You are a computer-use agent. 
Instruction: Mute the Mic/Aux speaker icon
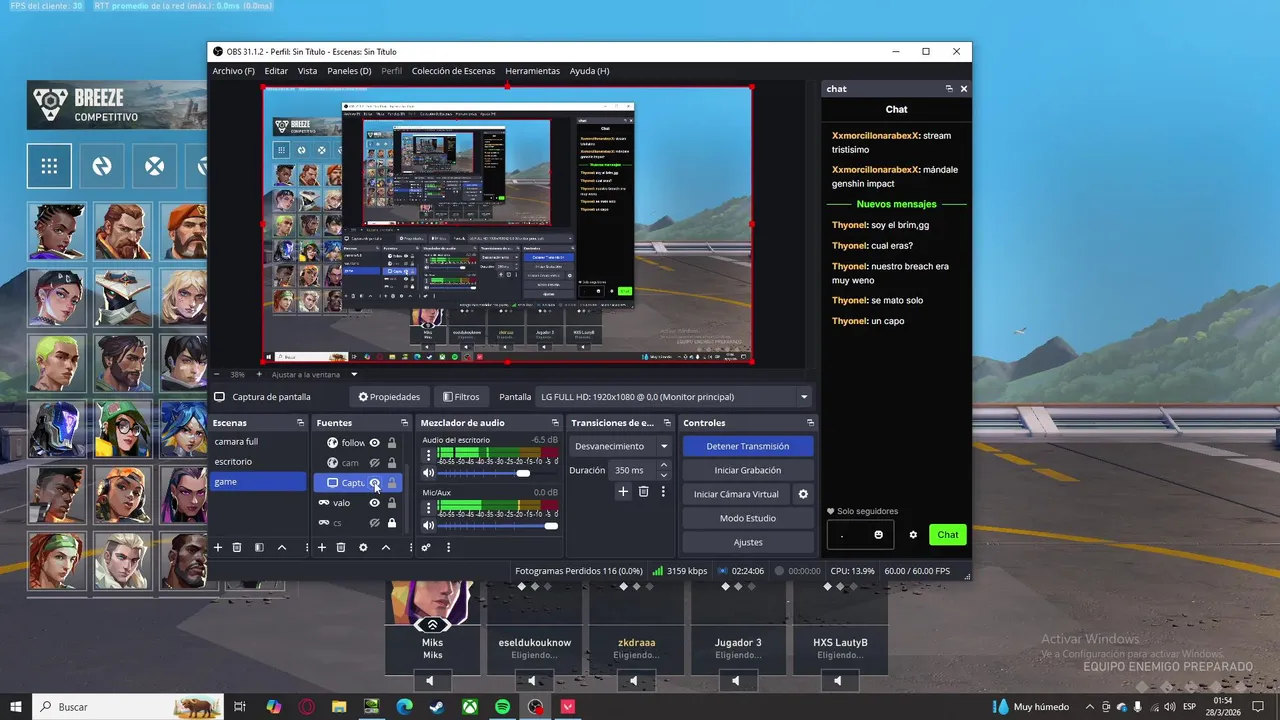click(429, 526)
